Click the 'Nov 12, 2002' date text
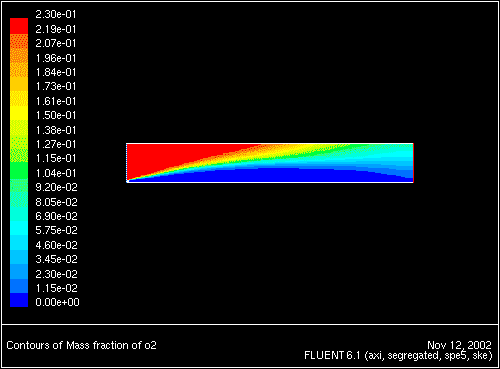 (x=459, y=345)
